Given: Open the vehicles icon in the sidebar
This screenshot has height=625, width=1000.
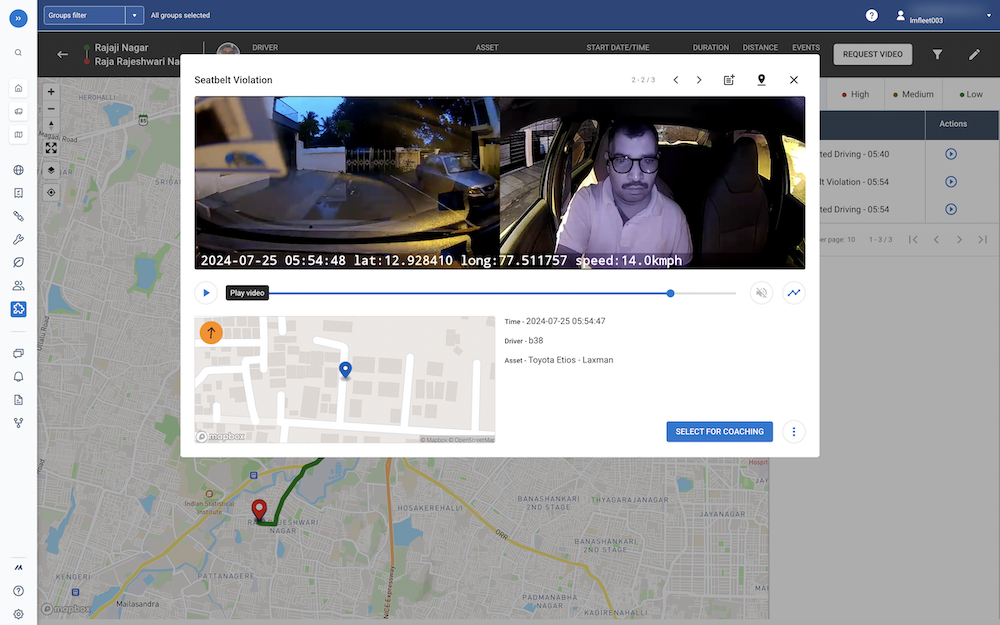Looking at the screenshot, I should [x=18, y=112].
